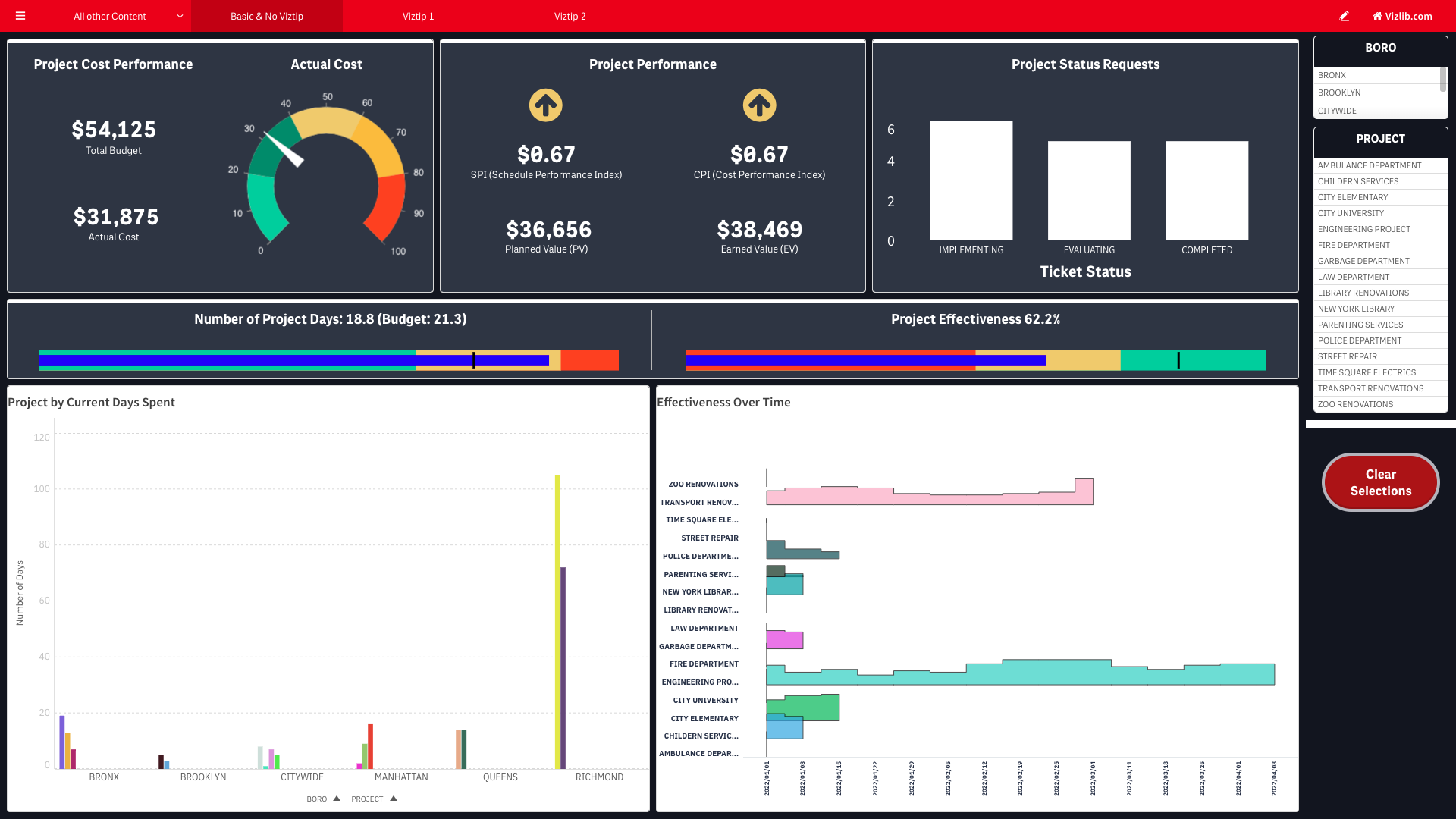
Task: Click the teal ENGINEERING PROJECT area series
Action: tap(1020, 673)
